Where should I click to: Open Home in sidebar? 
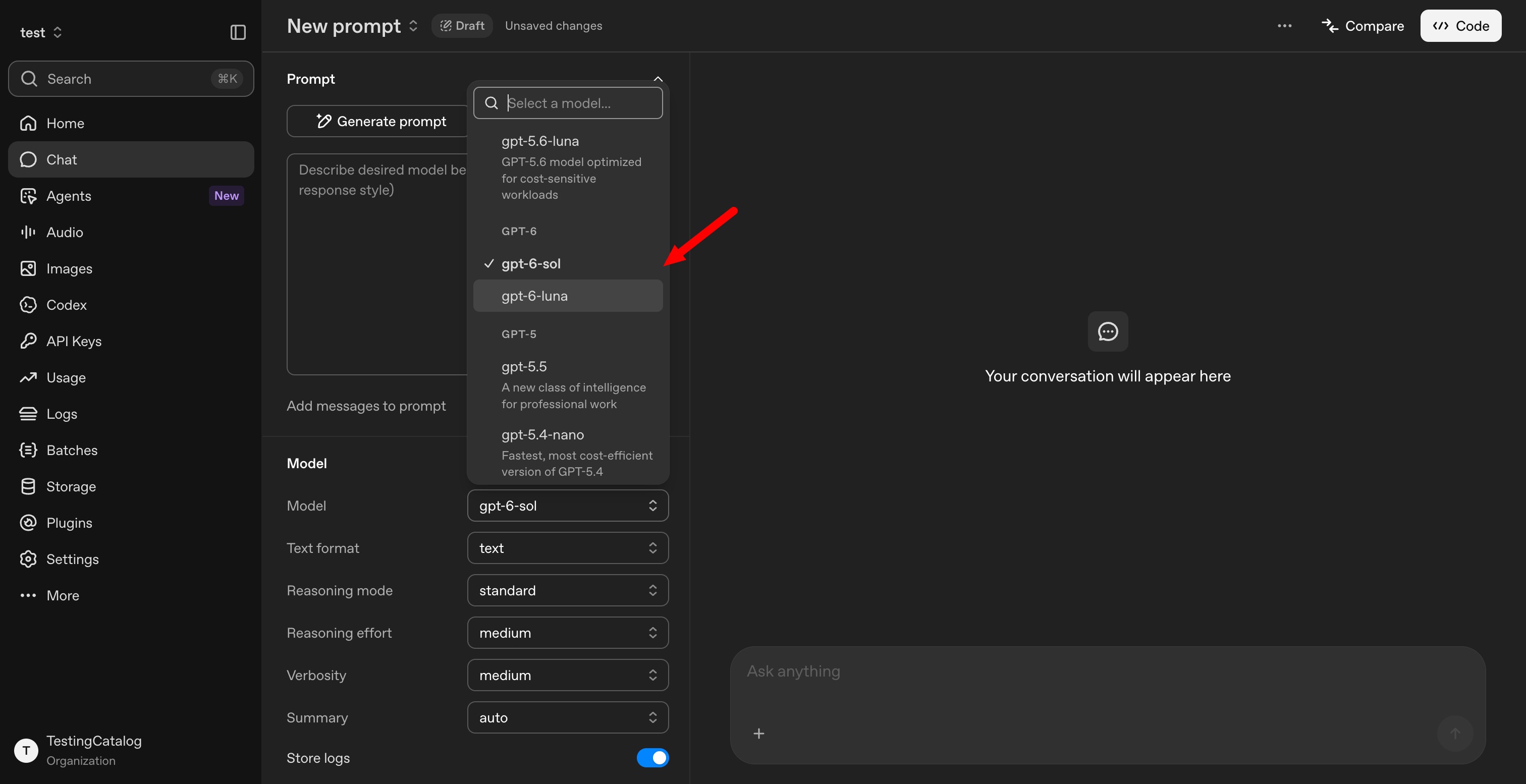[x=131, y=123]
